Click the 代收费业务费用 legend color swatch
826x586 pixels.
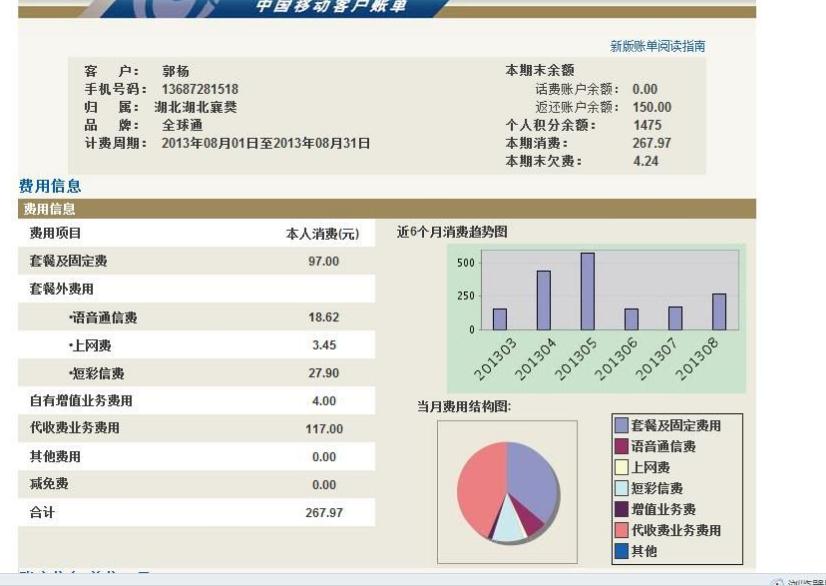(x=622, y=530)
